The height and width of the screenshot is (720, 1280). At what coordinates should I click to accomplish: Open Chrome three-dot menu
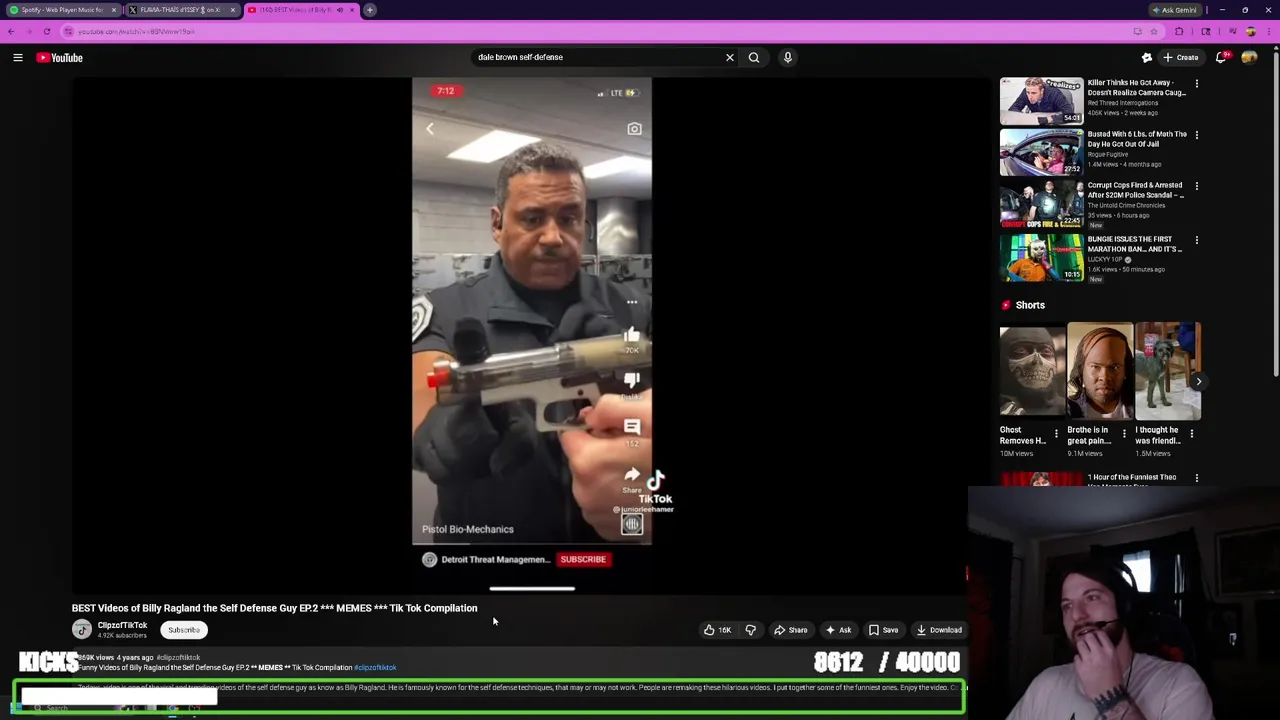click(1268, 32)
